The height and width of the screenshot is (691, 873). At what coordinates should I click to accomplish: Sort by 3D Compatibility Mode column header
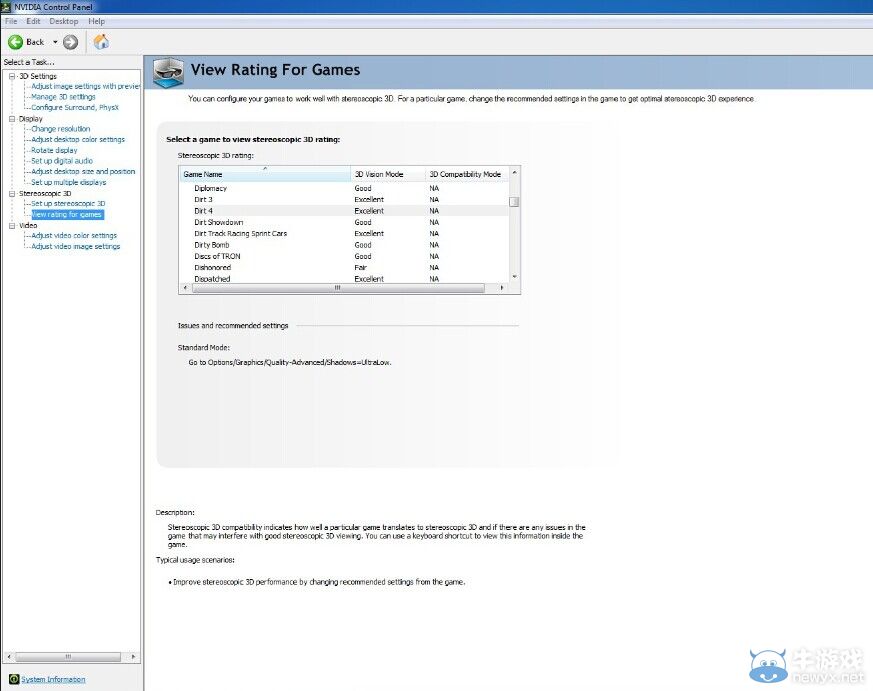(467, 174)
